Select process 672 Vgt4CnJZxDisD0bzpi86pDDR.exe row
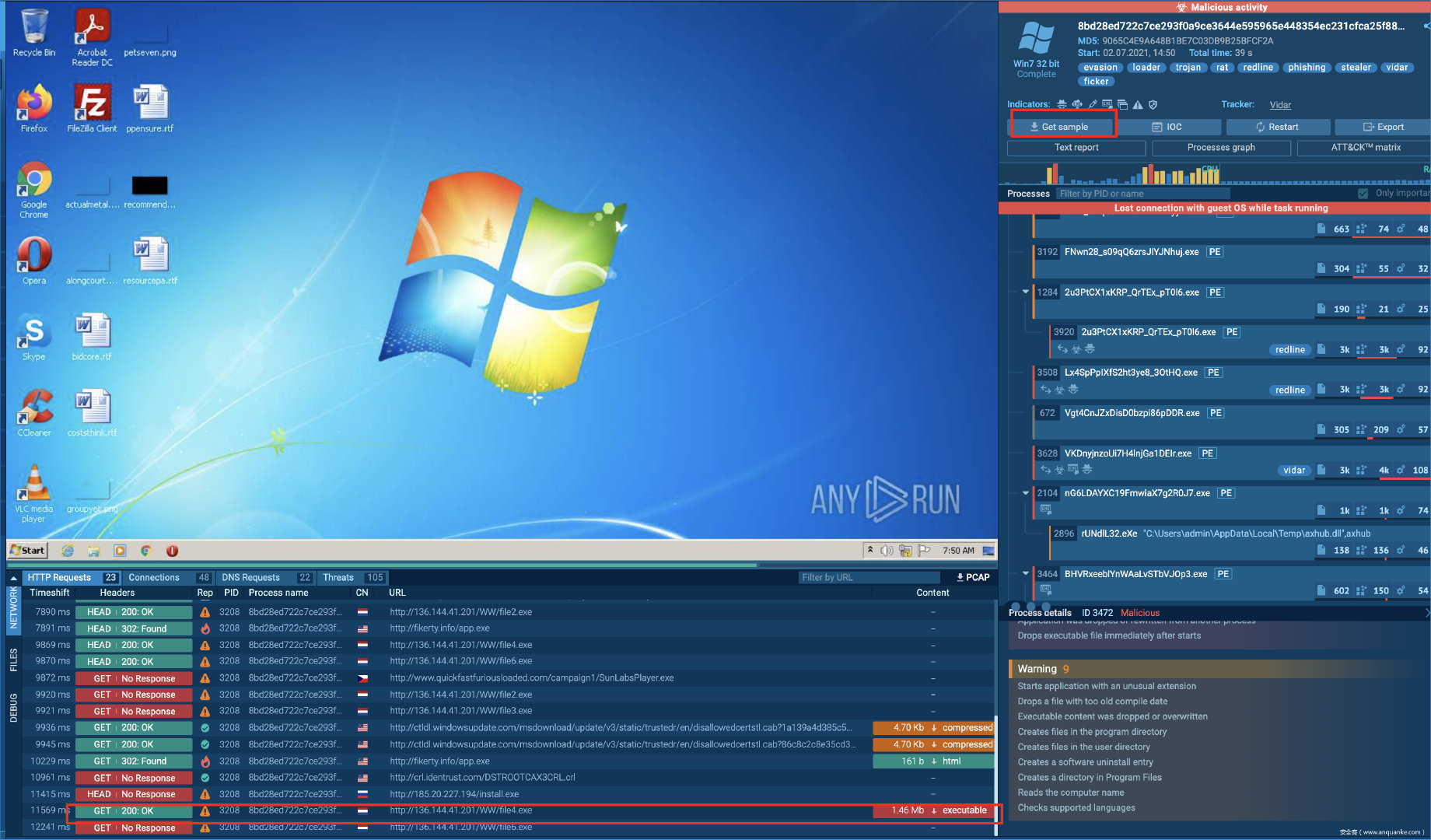 1231,422
